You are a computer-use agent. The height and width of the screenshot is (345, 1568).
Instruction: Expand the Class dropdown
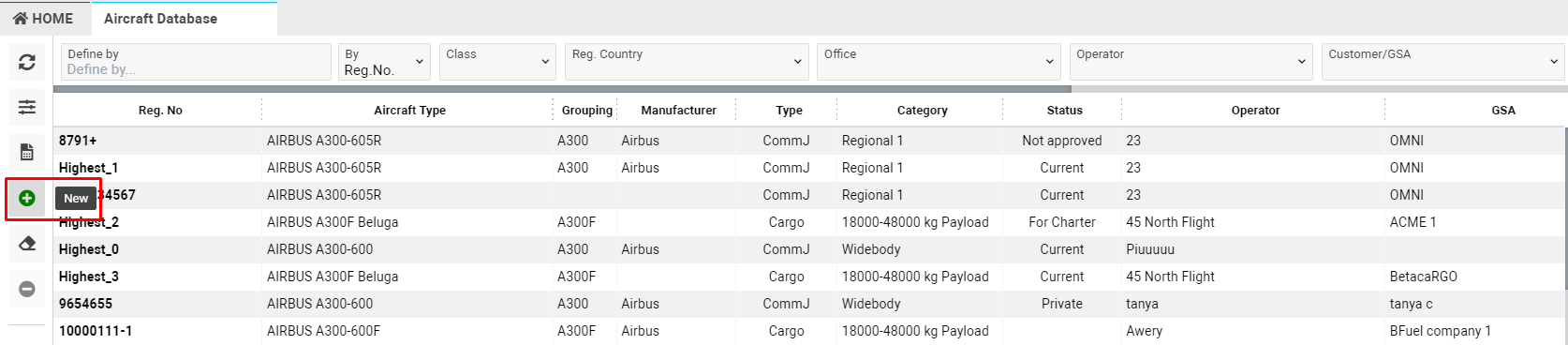(498, 62)
